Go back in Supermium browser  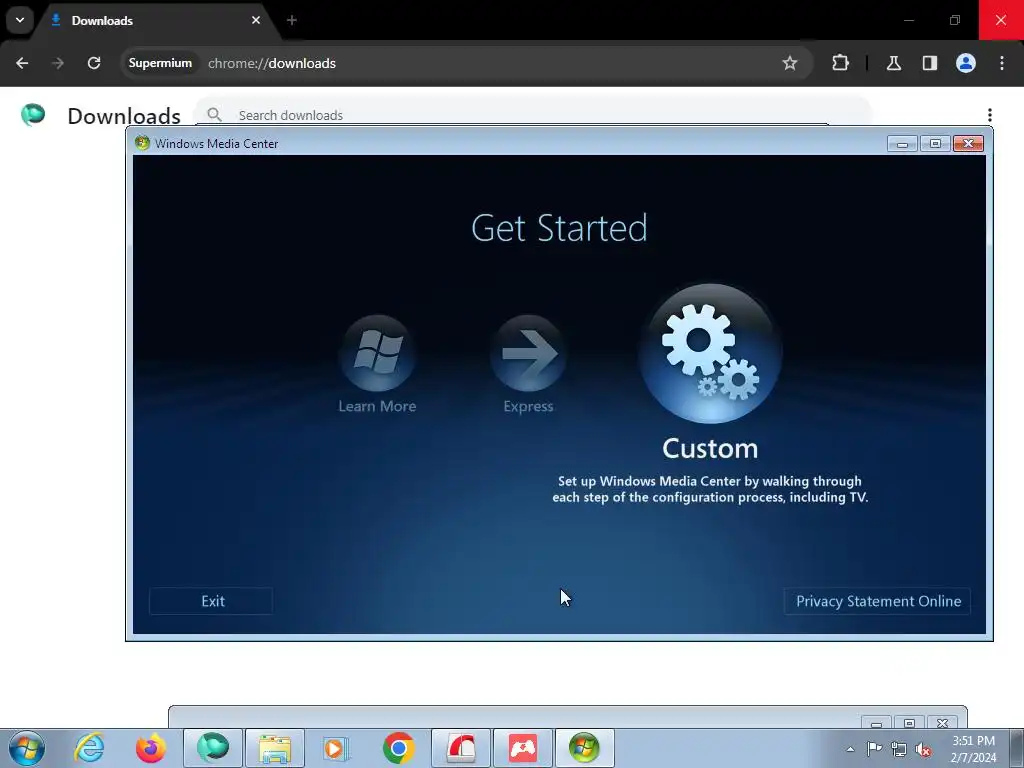point(22,63)
